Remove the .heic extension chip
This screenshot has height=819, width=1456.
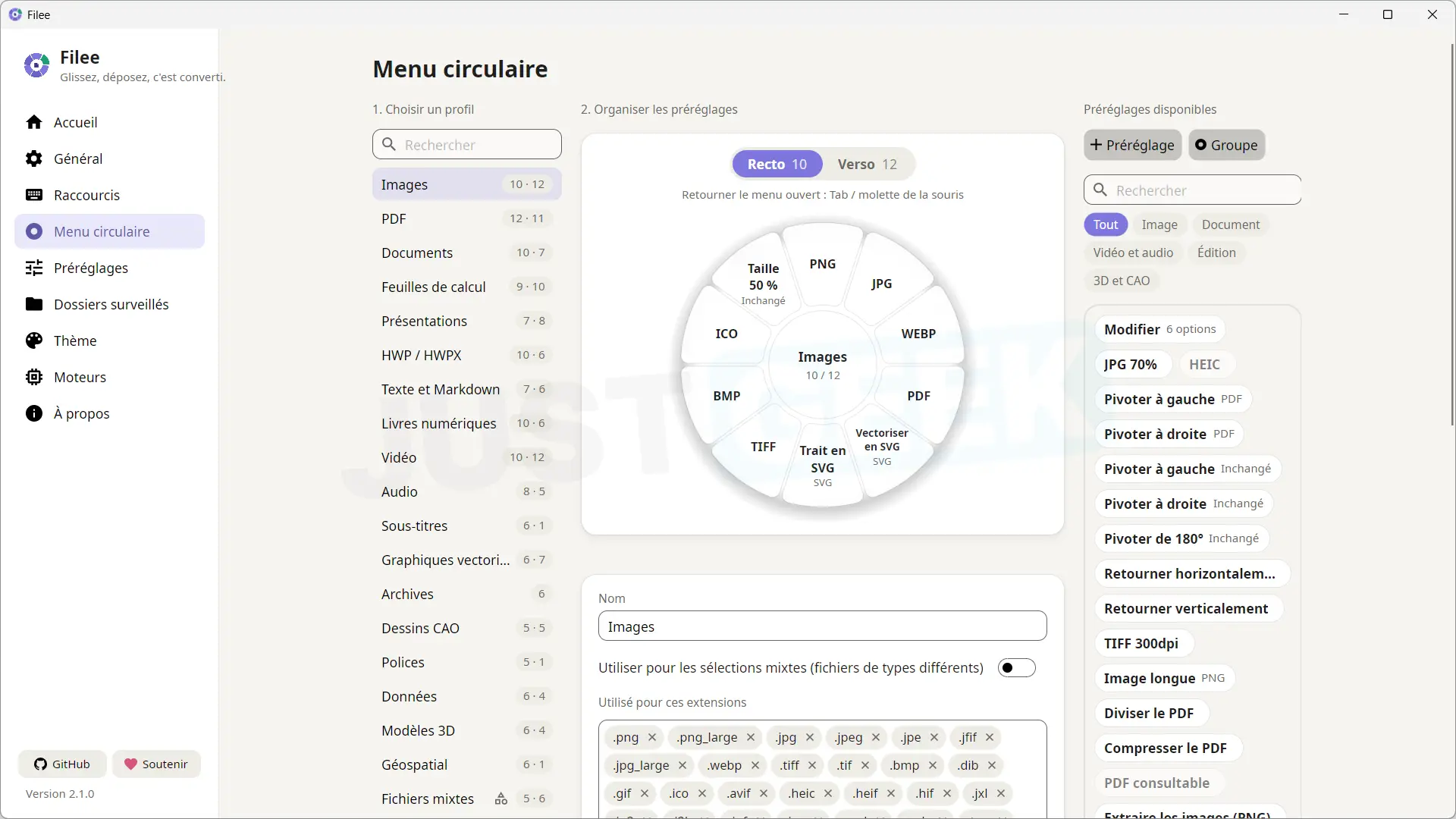pyautogui.click(x=828, y=793)
